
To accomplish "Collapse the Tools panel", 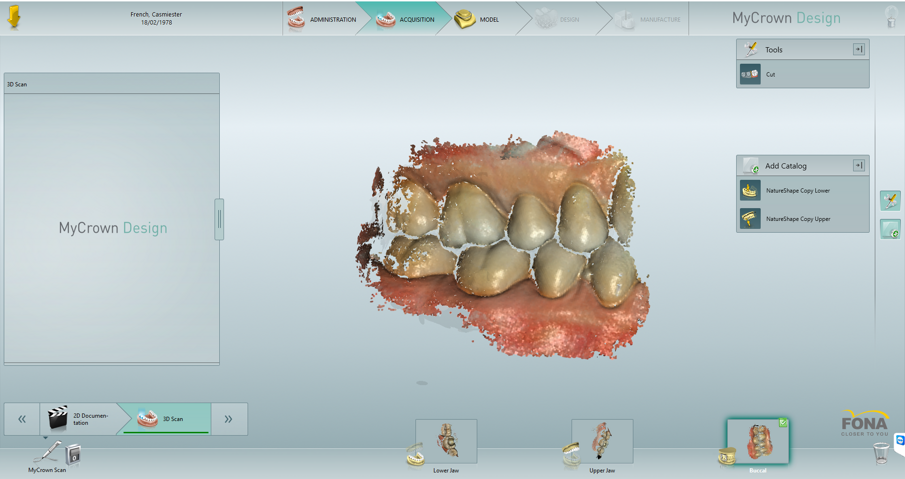I will pos(858,49).
